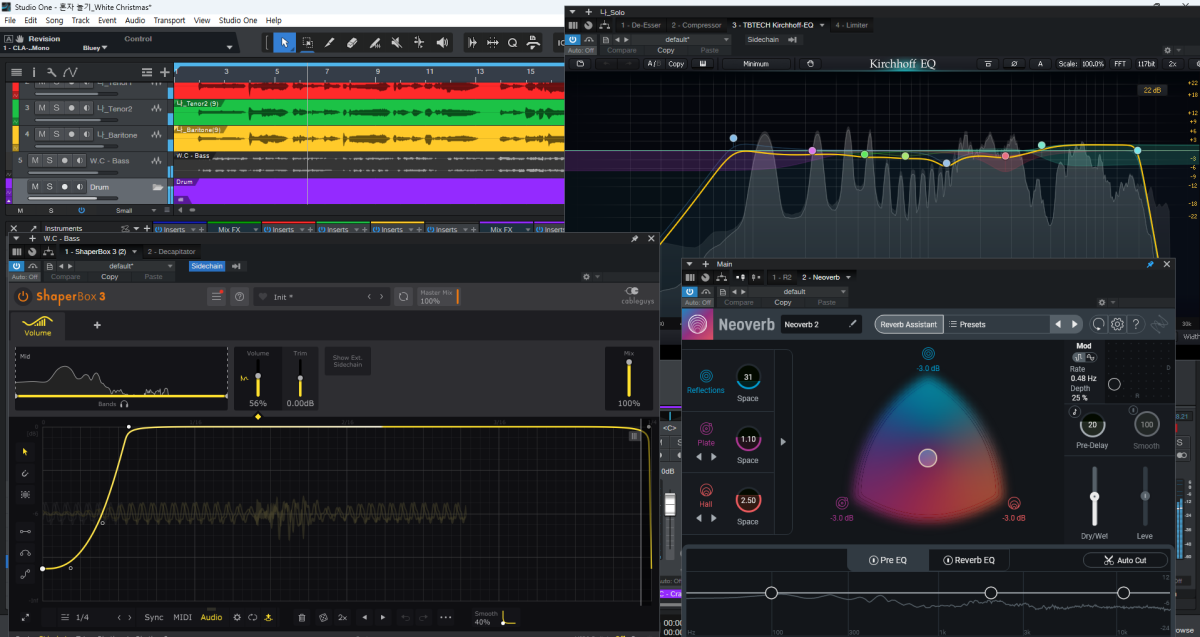The height and width of the screenshot is (637, 1200).
Task: Click Kirchhoff EQ phase invert Ø icon
Action: pyautogui.click(x=1013, y=64)
